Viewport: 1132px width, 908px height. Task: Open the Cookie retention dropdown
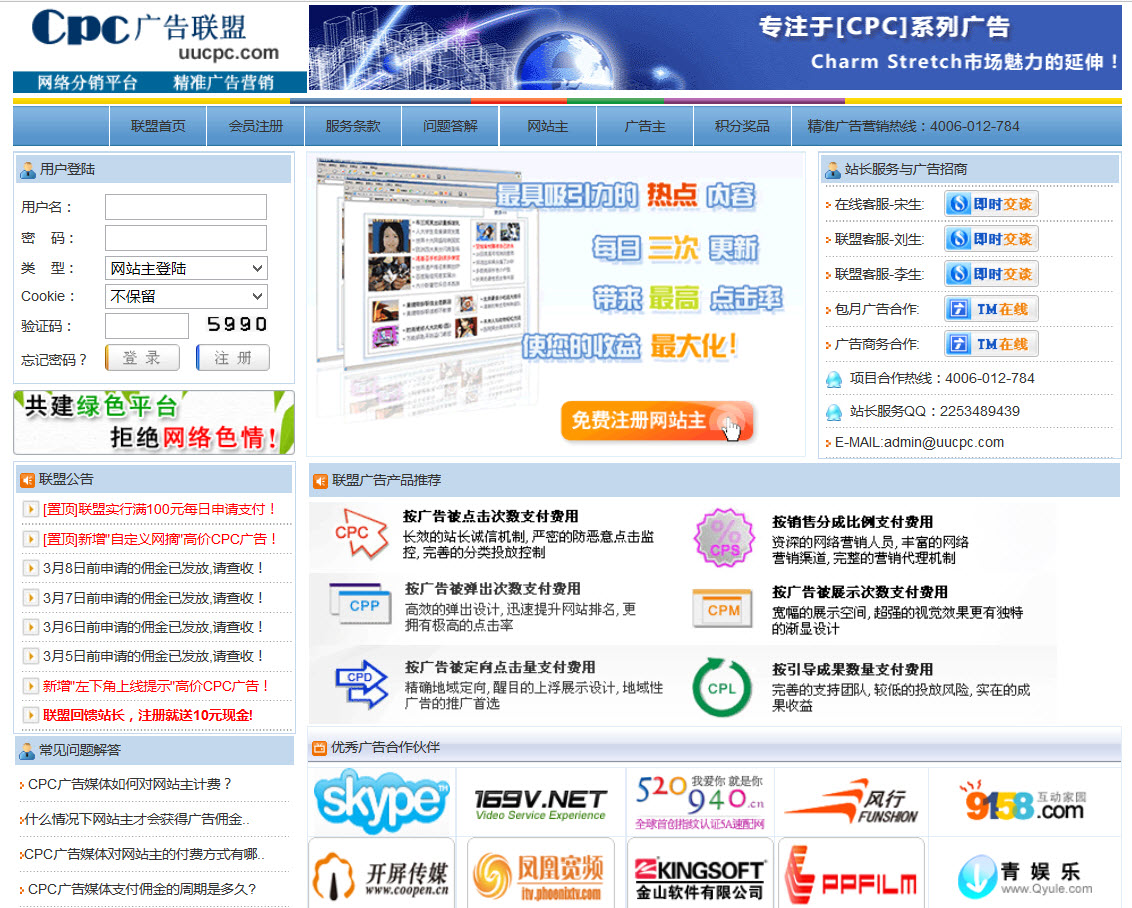tap(185, 296)
